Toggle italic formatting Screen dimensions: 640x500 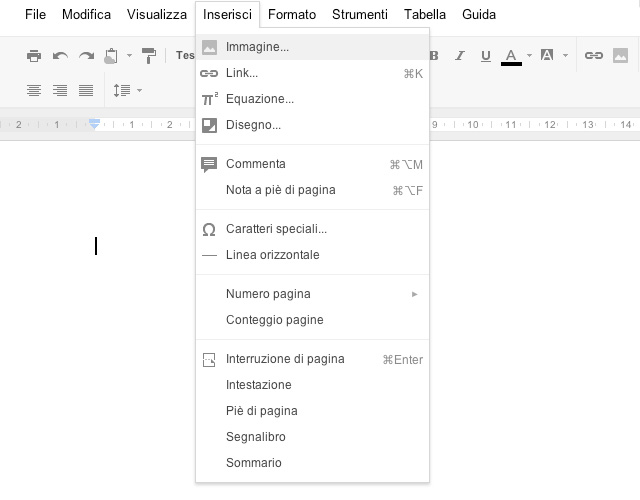point(460,56)
